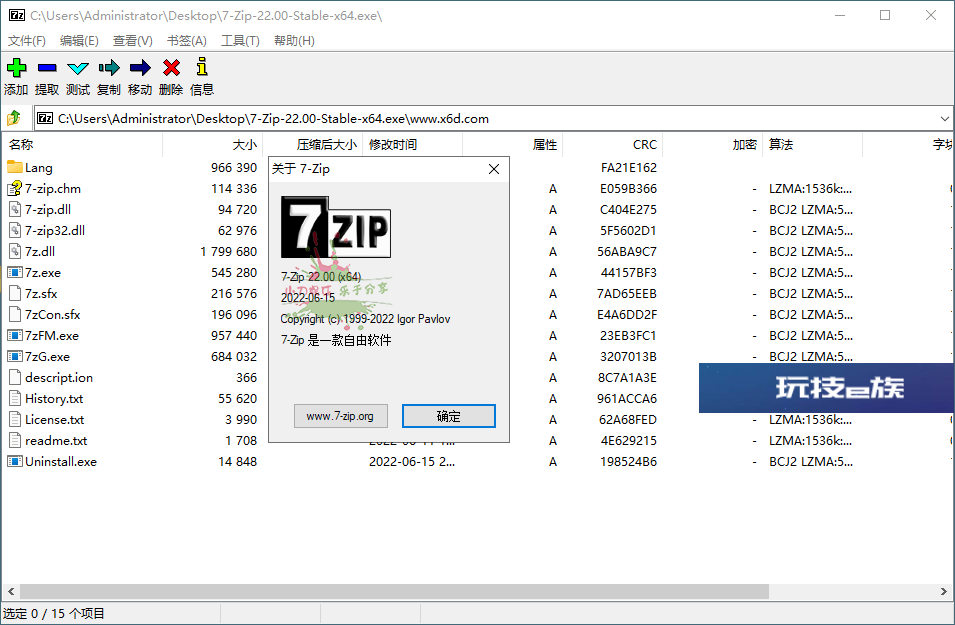
Task: Click size value 957 440
Action: (x=234, y=336)
